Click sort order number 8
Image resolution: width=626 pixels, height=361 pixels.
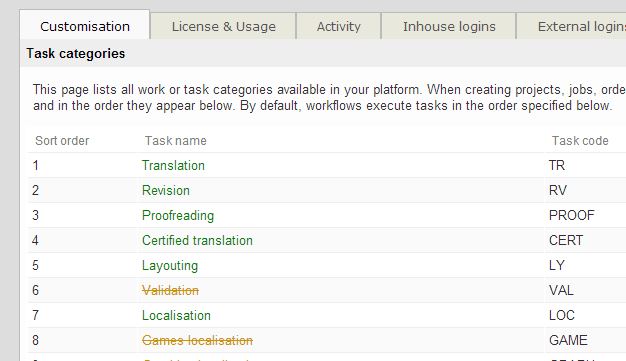pyautogui.click(x=36, y=340)
